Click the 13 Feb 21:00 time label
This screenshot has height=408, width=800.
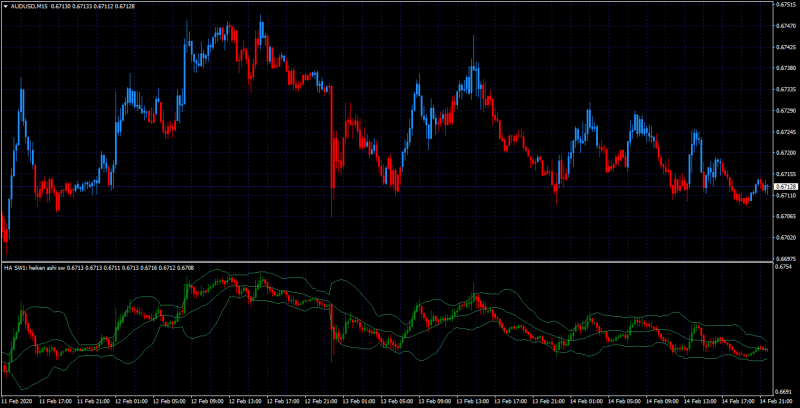[548, 400]
